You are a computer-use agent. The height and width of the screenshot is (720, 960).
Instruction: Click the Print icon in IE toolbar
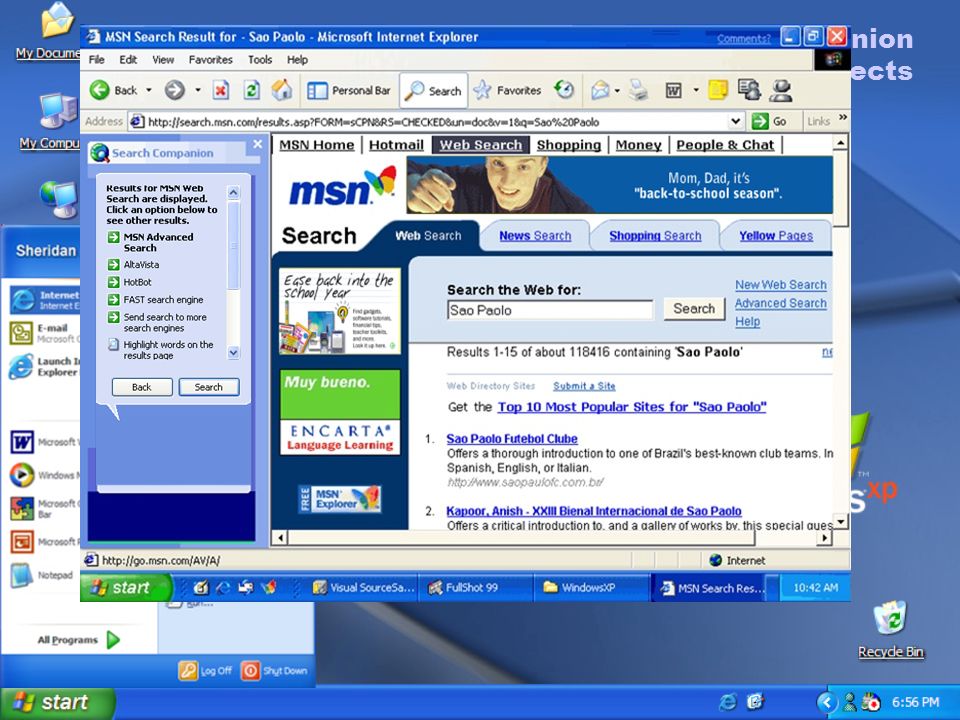tap(639, 91)
